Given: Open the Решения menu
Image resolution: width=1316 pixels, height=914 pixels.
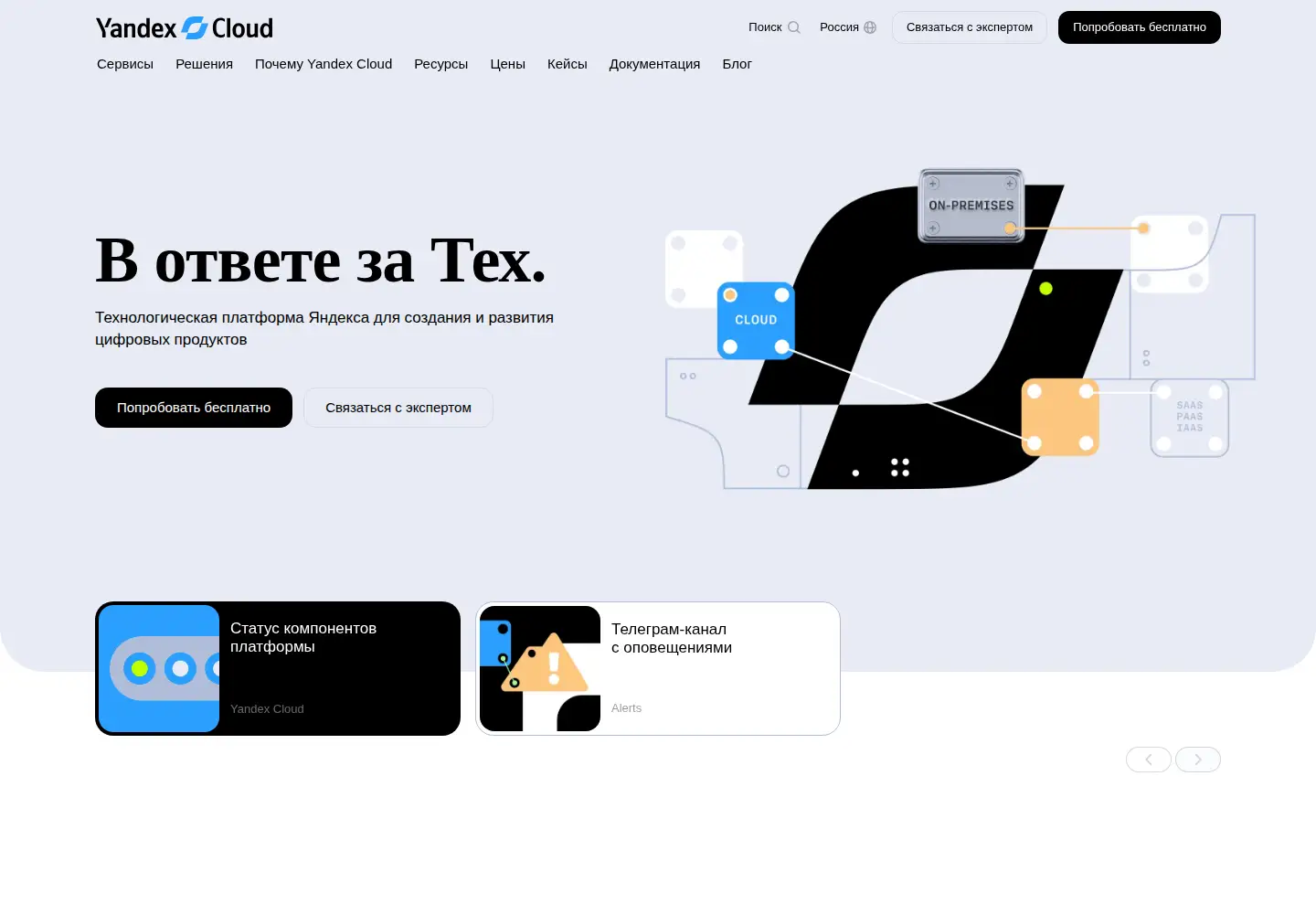Looking at the screenshot, I should click(204, 64).
